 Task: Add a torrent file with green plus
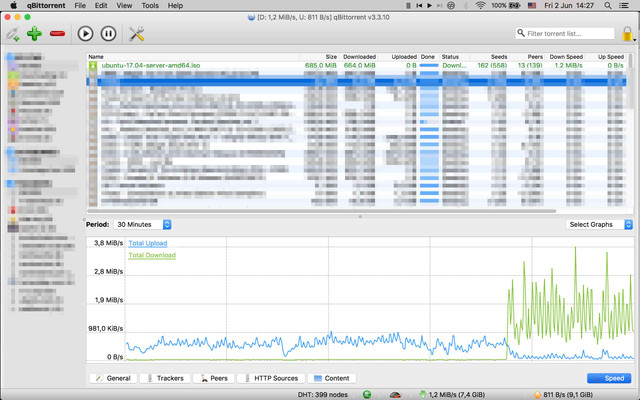click(34, 33)
